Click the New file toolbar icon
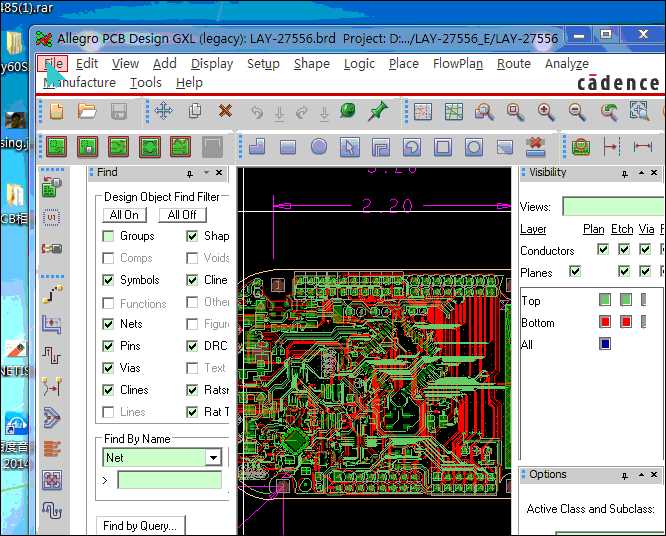This screenshot has height=536, width=666. pyautogui.click(x=56, y=112)
